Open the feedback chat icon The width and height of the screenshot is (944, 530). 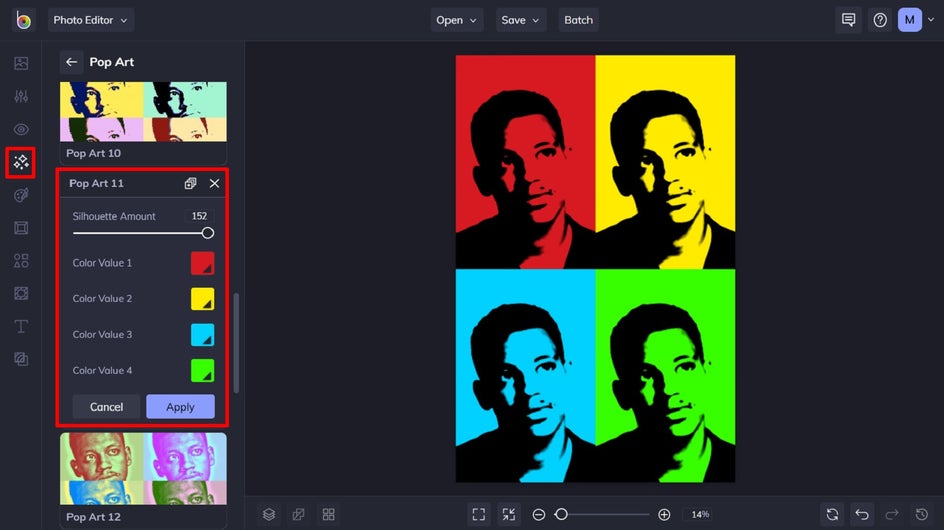coord(848,20)
